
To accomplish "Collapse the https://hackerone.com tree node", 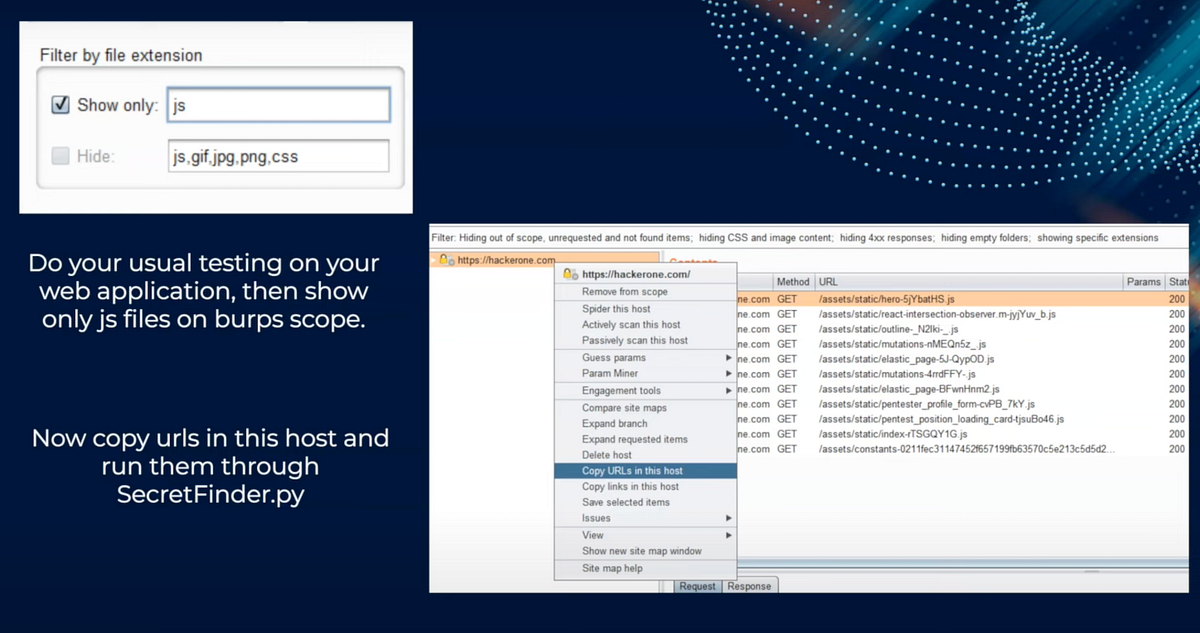I will pos(435,260).
